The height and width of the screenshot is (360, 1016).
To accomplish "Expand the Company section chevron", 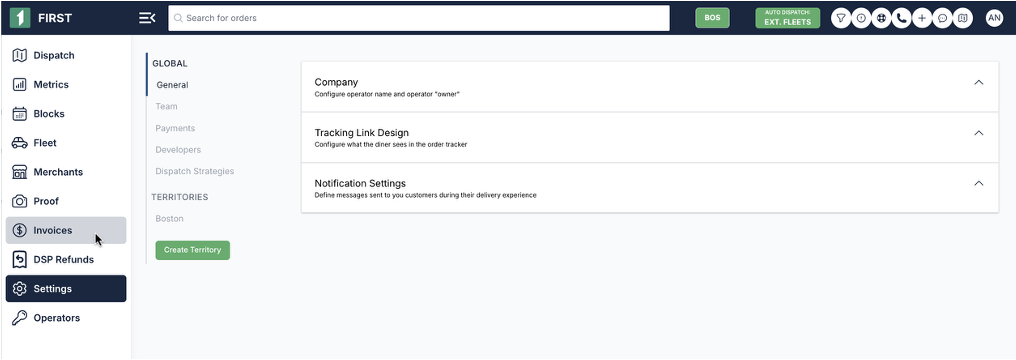I will 979,82.
